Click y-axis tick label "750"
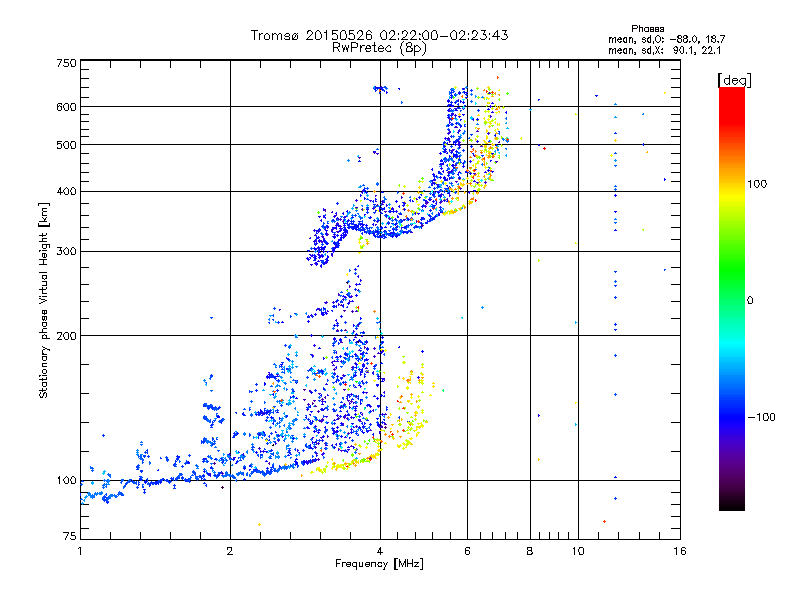800x600 pixels. point(66,63)
